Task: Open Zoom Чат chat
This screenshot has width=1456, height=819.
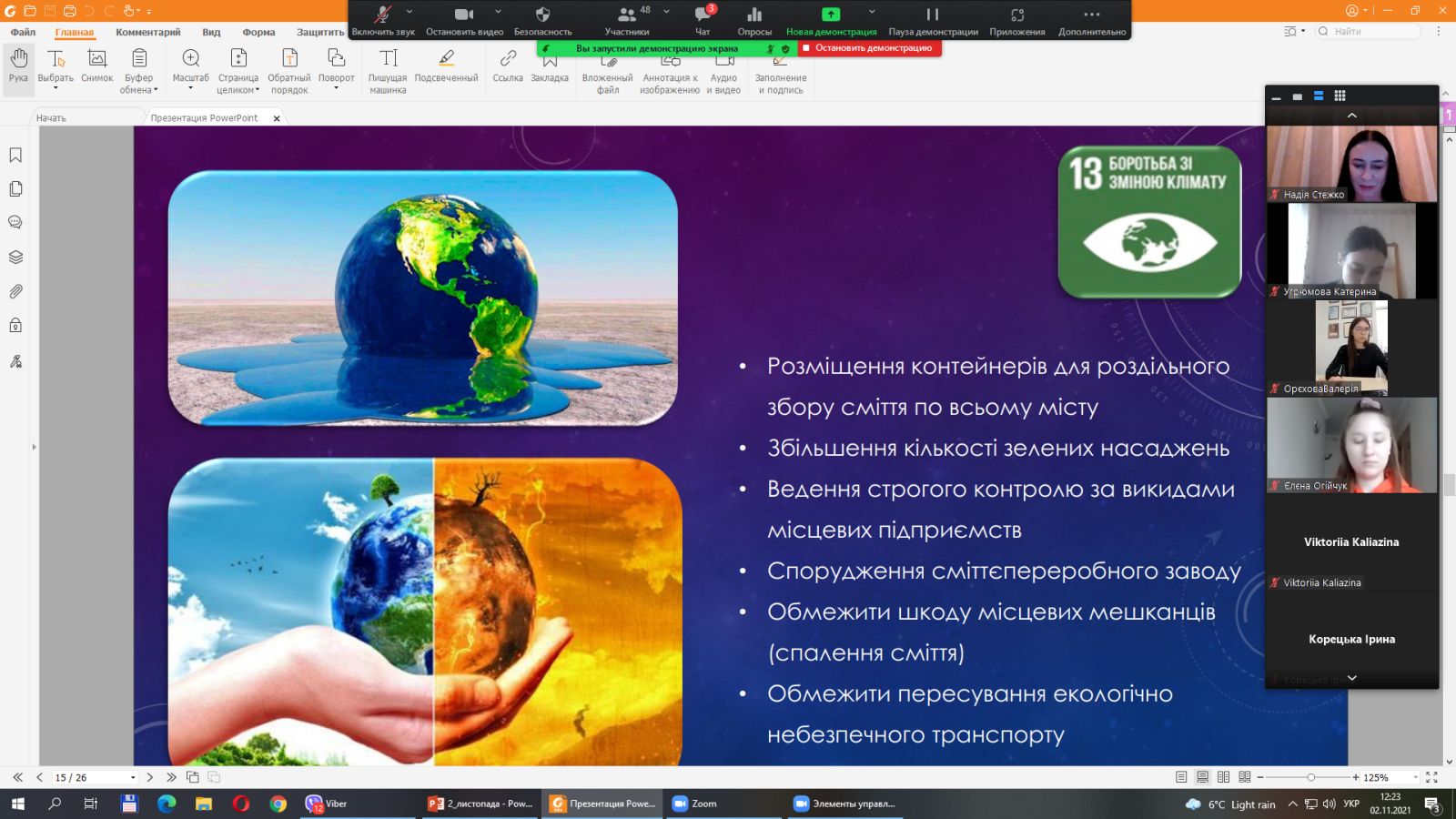Action: (x=703, y=20)
